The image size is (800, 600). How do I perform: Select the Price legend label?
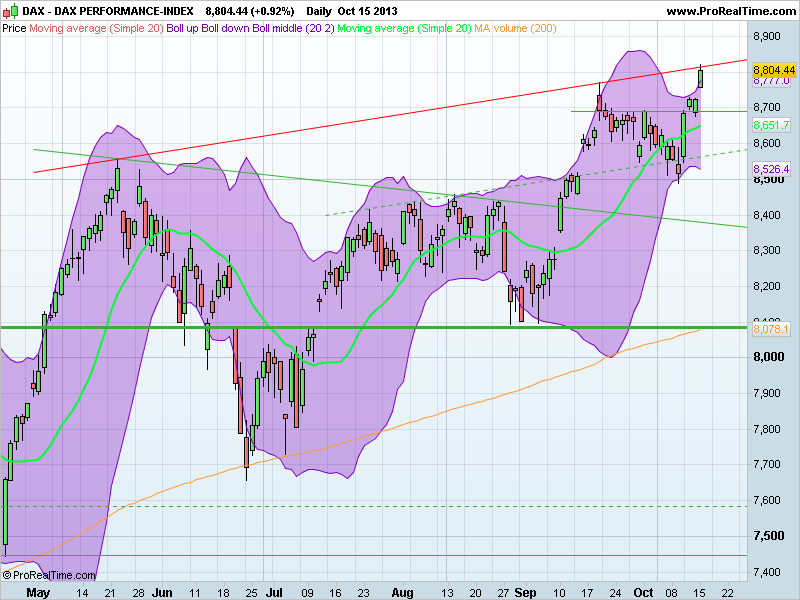click(14, 28)
